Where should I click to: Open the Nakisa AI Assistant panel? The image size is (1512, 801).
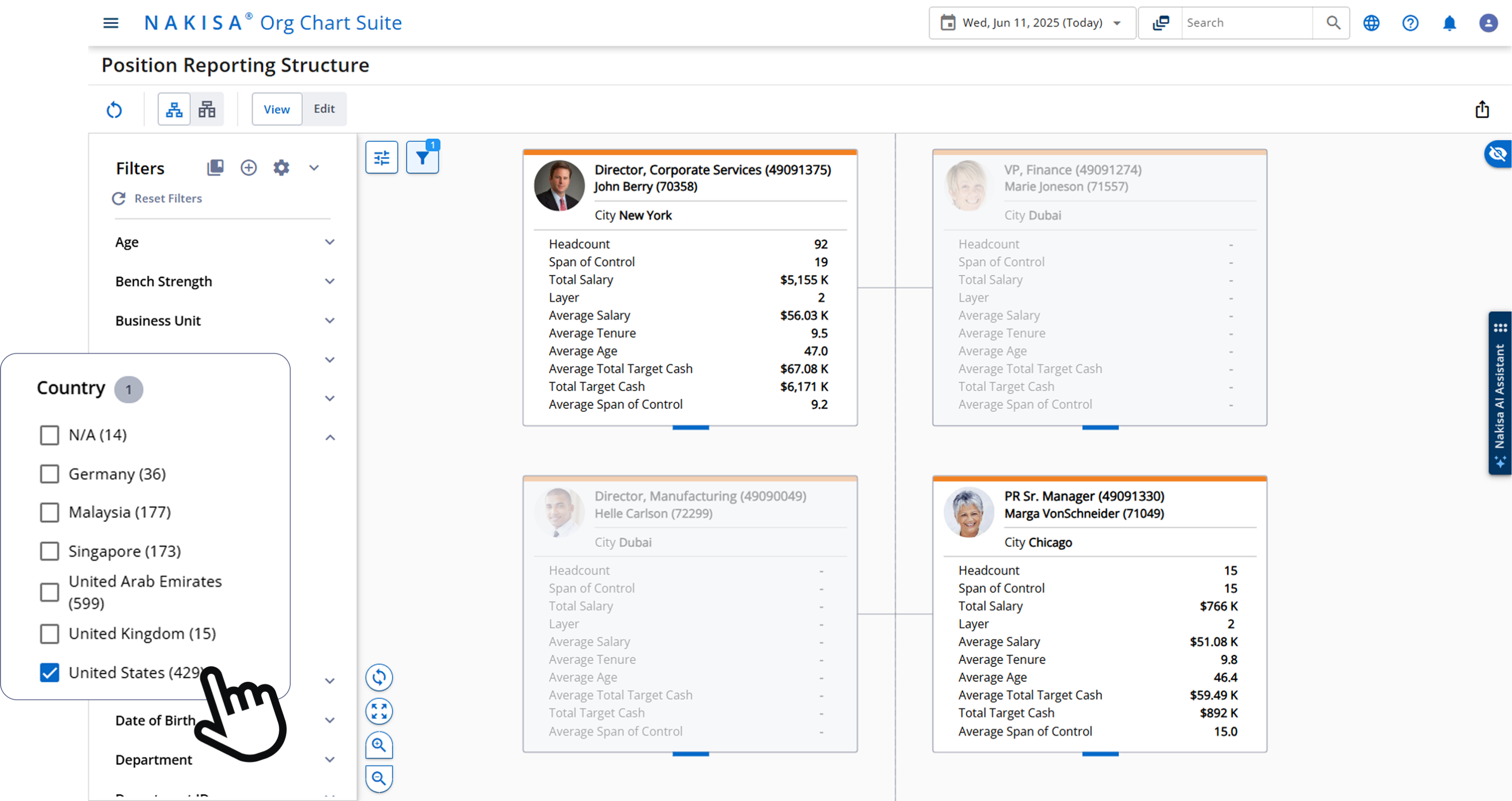tap(1500, 394)
